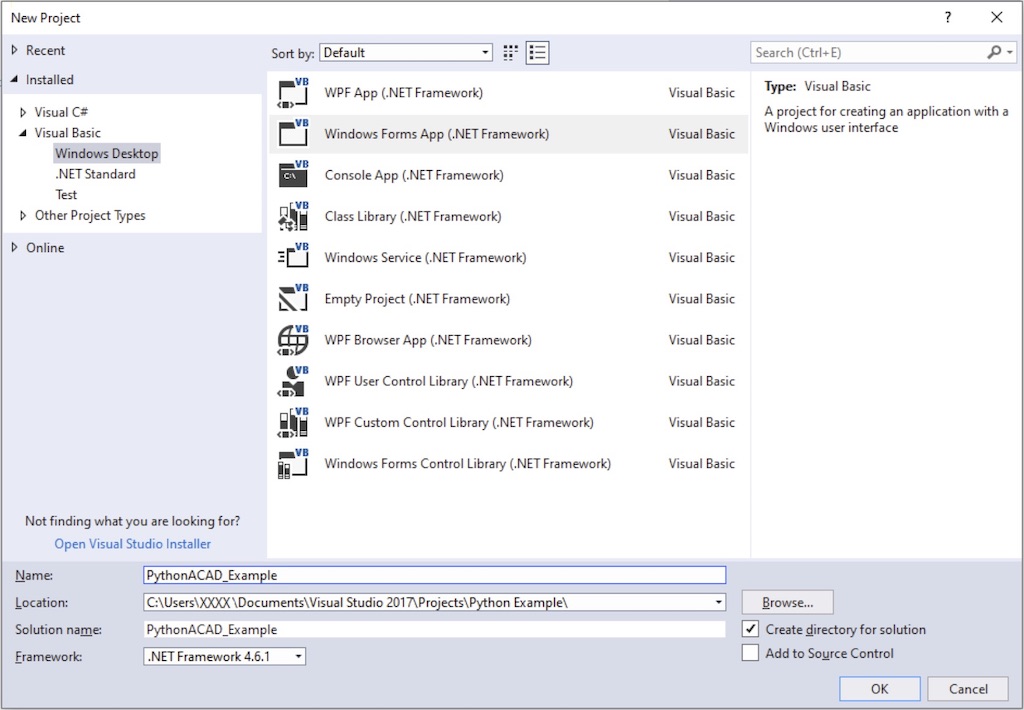Choose Windows Forms Control Library icon
This screenshot has width=1024, height=710.
point(293,463)
